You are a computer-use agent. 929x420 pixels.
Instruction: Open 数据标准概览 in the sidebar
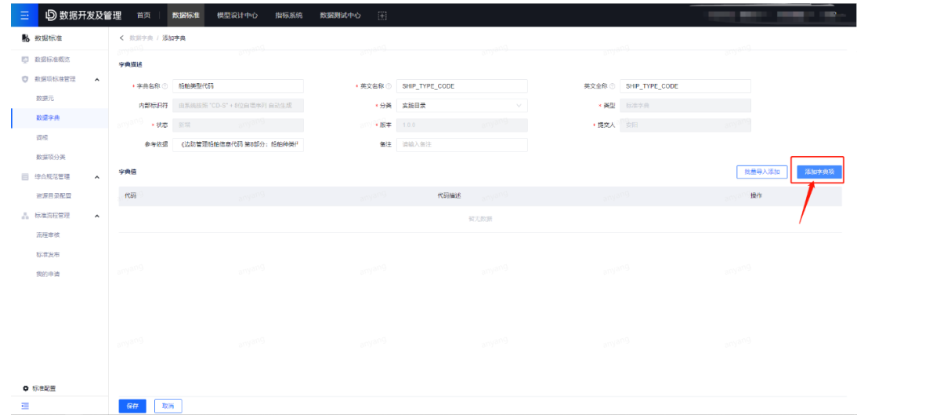(x=53, y=60)
